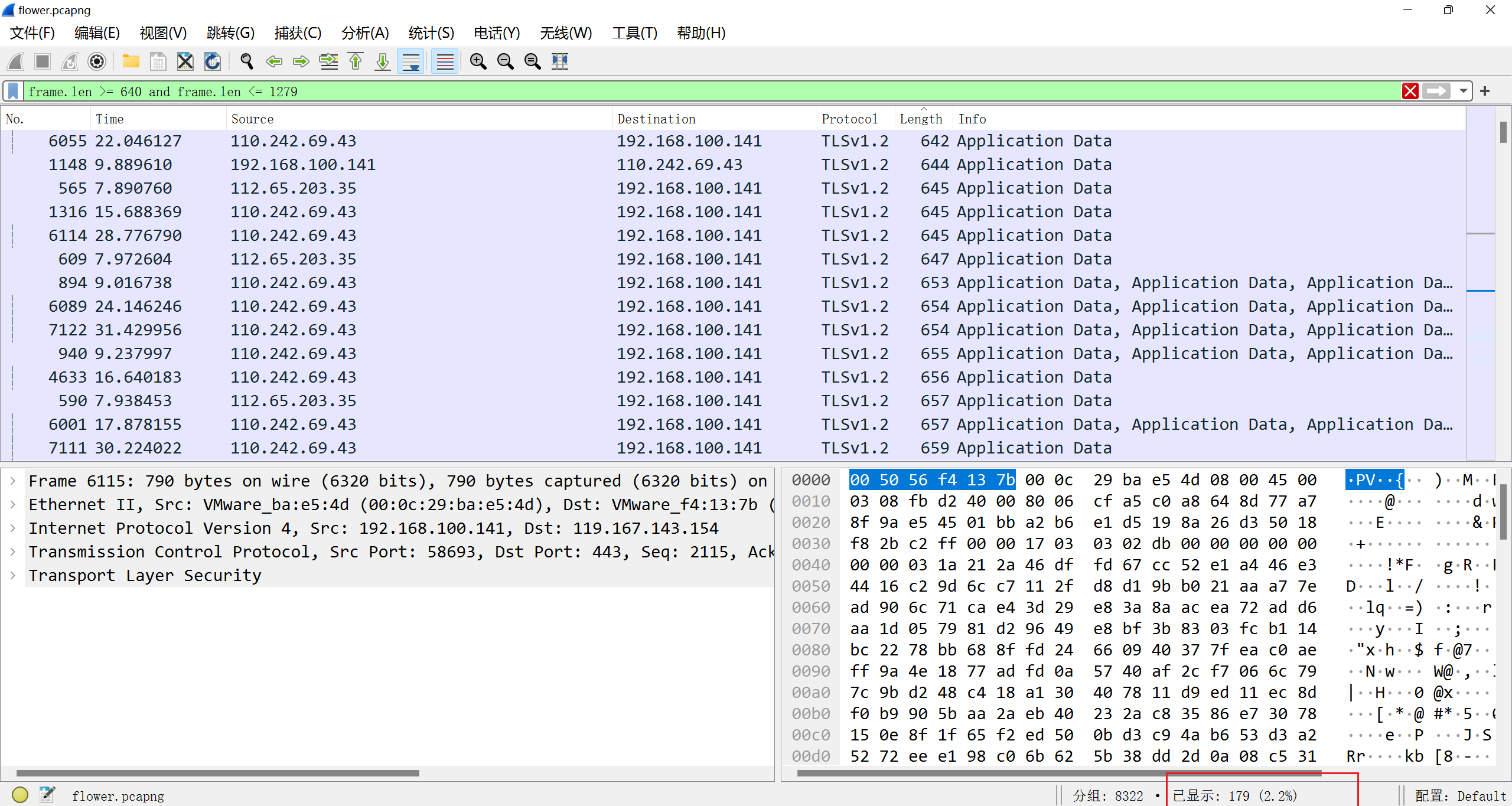Image resolution: width=1512 pixels, height=806 pixels.
Task: Click the Length column header
Action: pos(920,119)
